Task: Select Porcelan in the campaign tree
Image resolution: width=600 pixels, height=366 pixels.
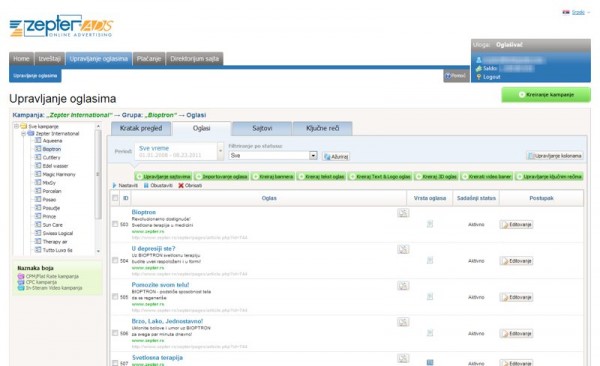Action: (52, 191)
